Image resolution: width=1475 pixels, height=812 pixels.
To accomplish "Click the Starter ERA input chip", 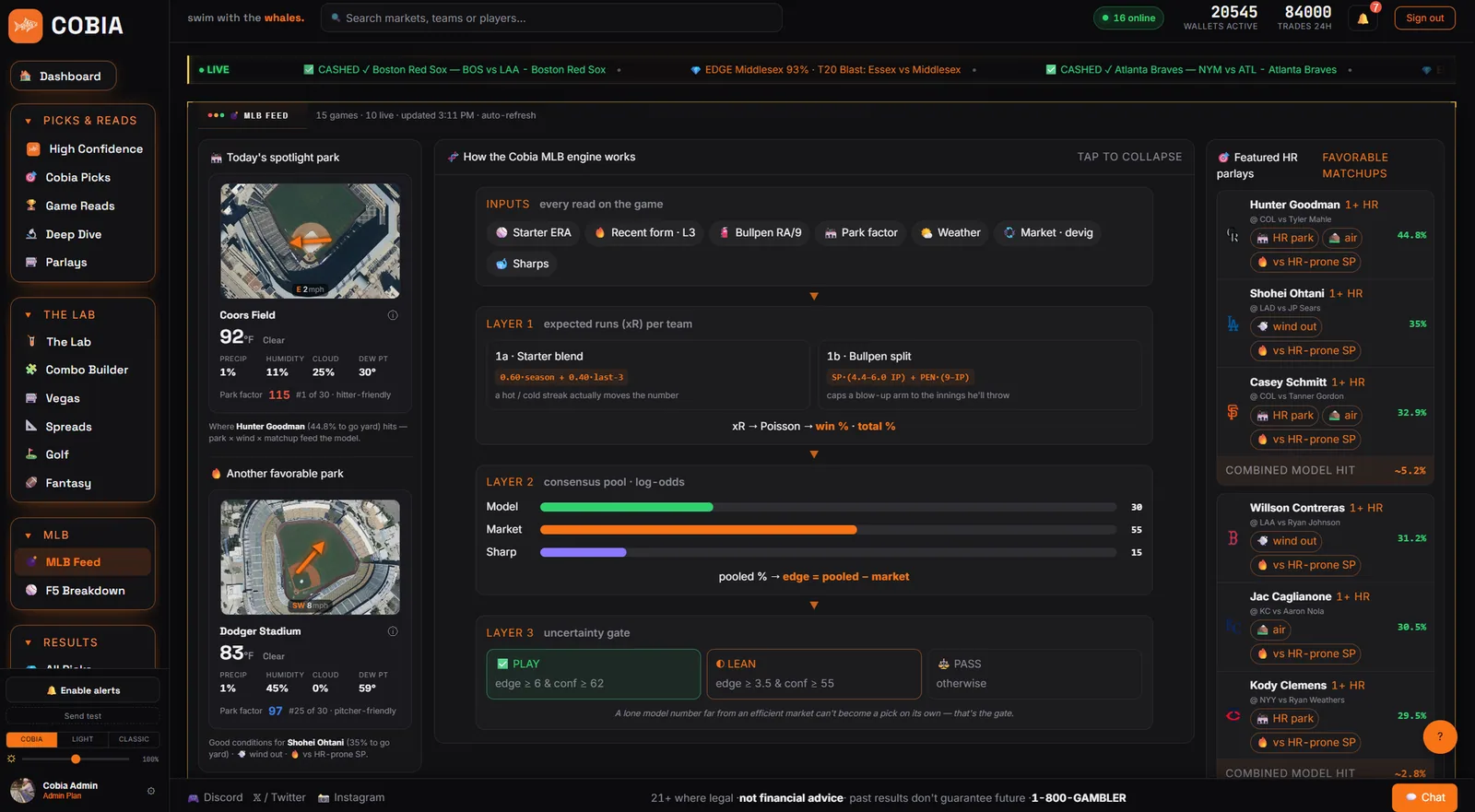I will 534,233.
